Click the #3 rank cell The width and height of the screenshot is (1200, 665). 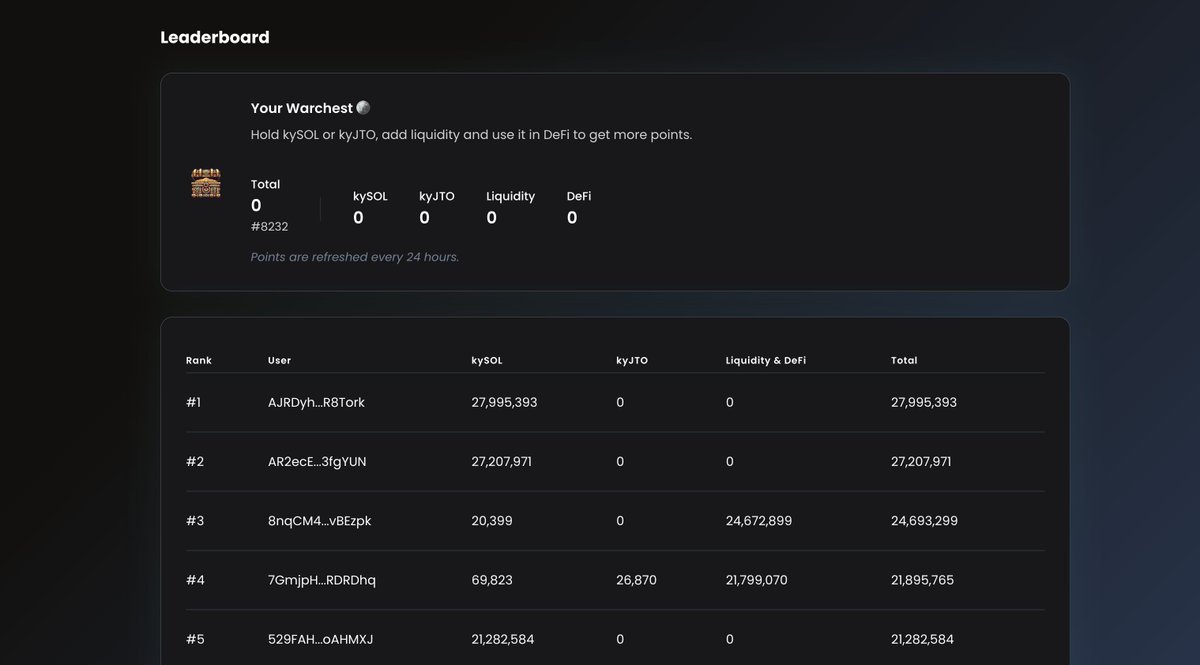click(x=195, y=521)
